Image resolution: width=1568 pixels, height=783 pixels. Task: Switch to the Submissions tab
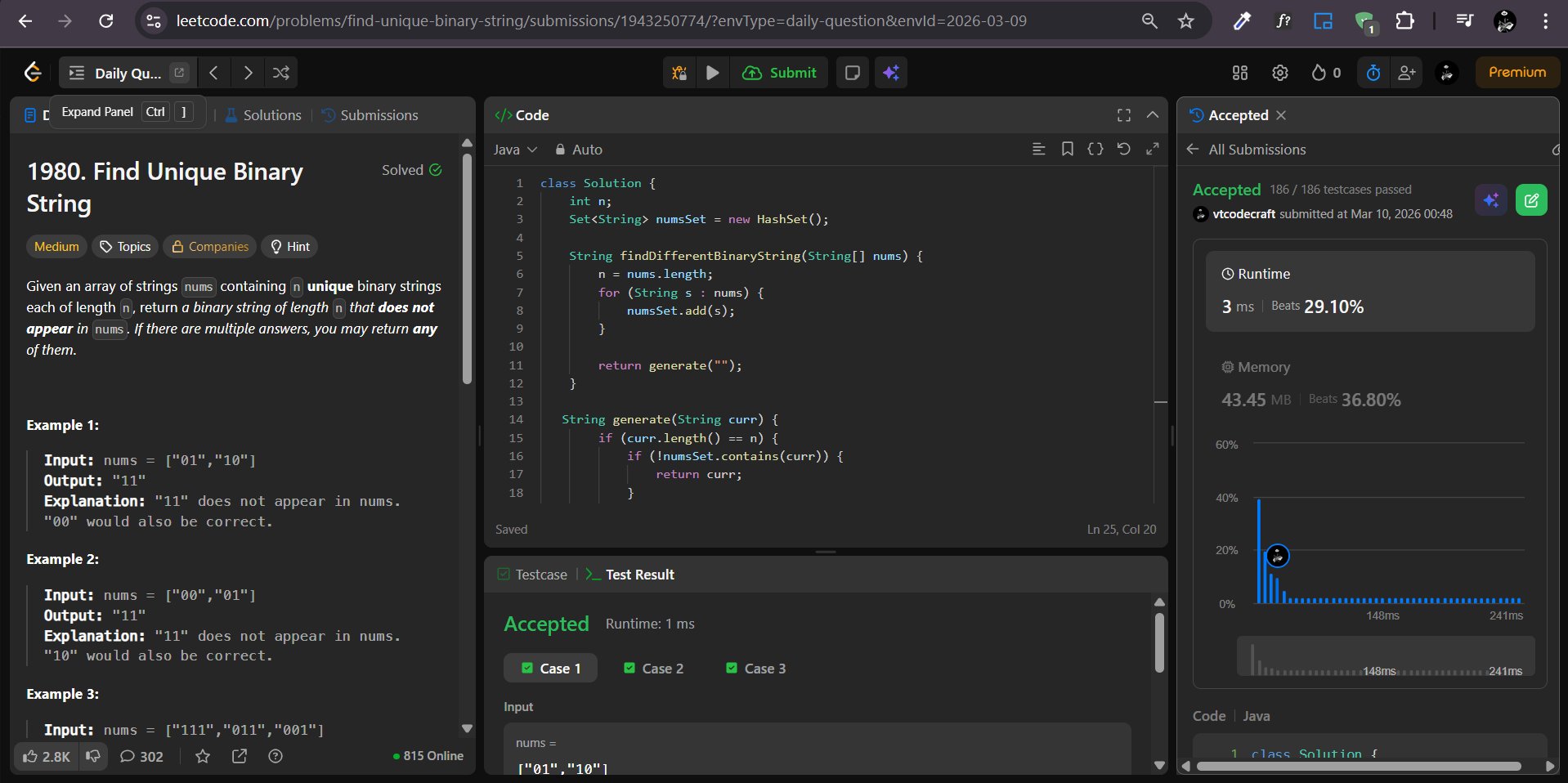370,115
